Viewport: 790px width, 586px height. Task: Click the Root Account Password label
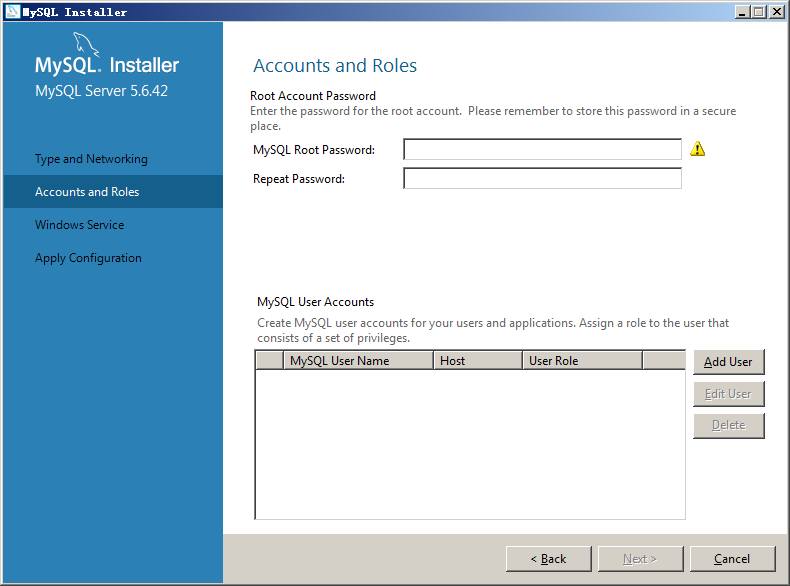pos(313,96)
